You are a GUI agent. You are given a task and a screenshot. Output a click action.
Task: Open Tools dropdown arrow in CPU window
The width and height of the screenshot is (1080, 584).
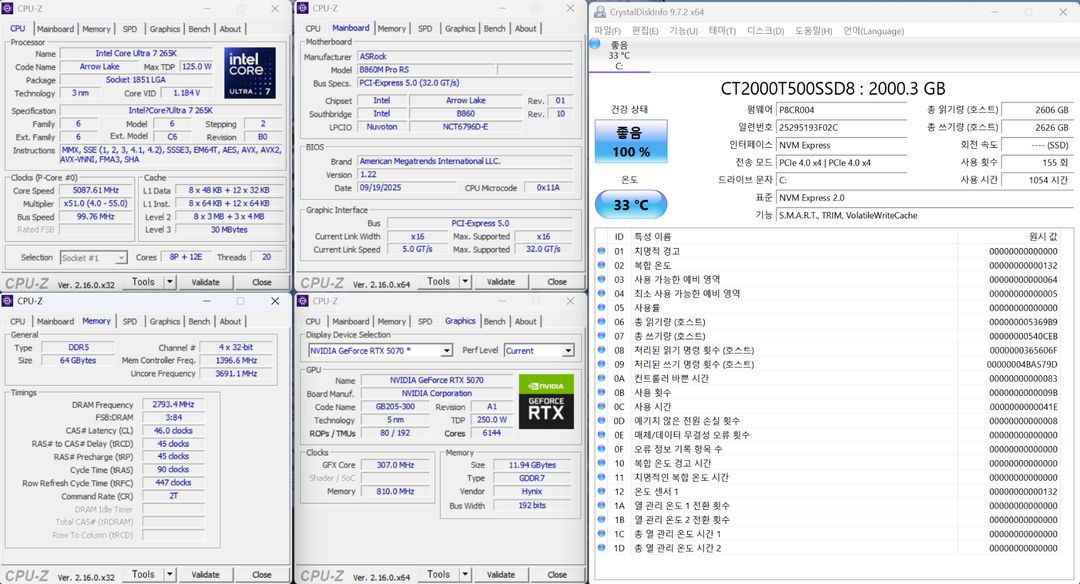(169, 282)
